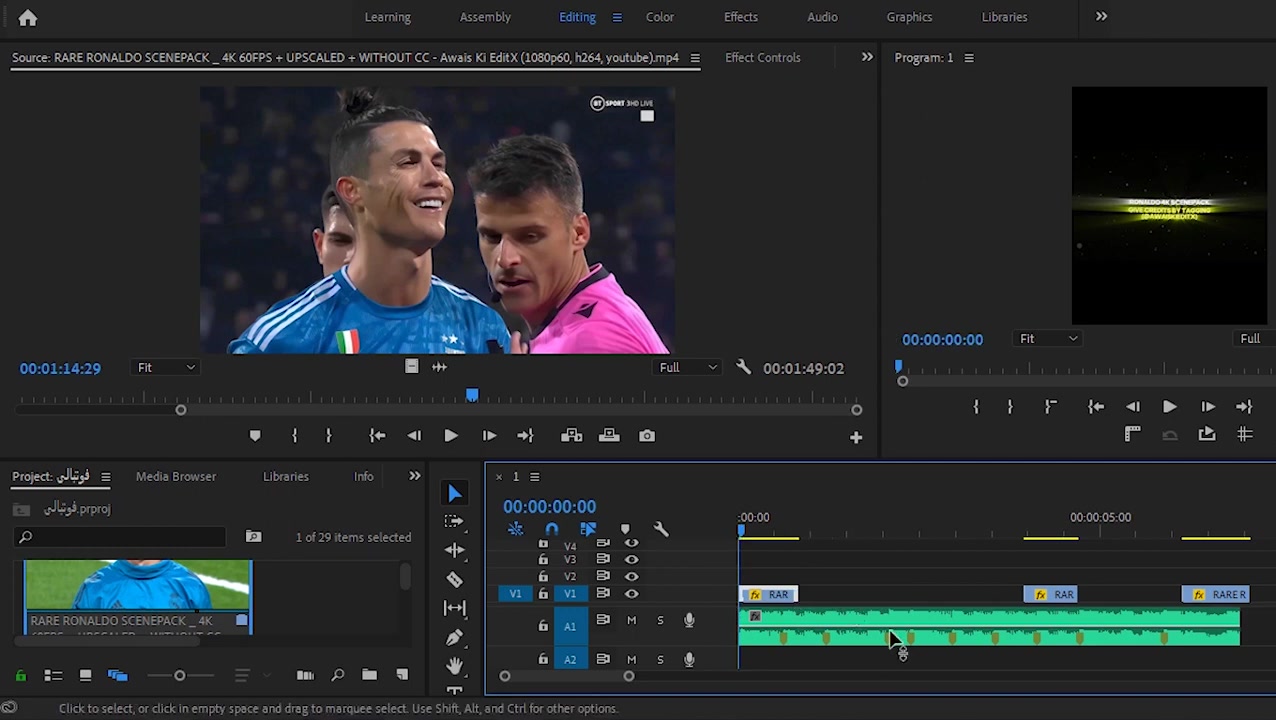Click New Item icon in Project panel
The height and width of the screenshot is (720, 1276).
tap(402, 675)
